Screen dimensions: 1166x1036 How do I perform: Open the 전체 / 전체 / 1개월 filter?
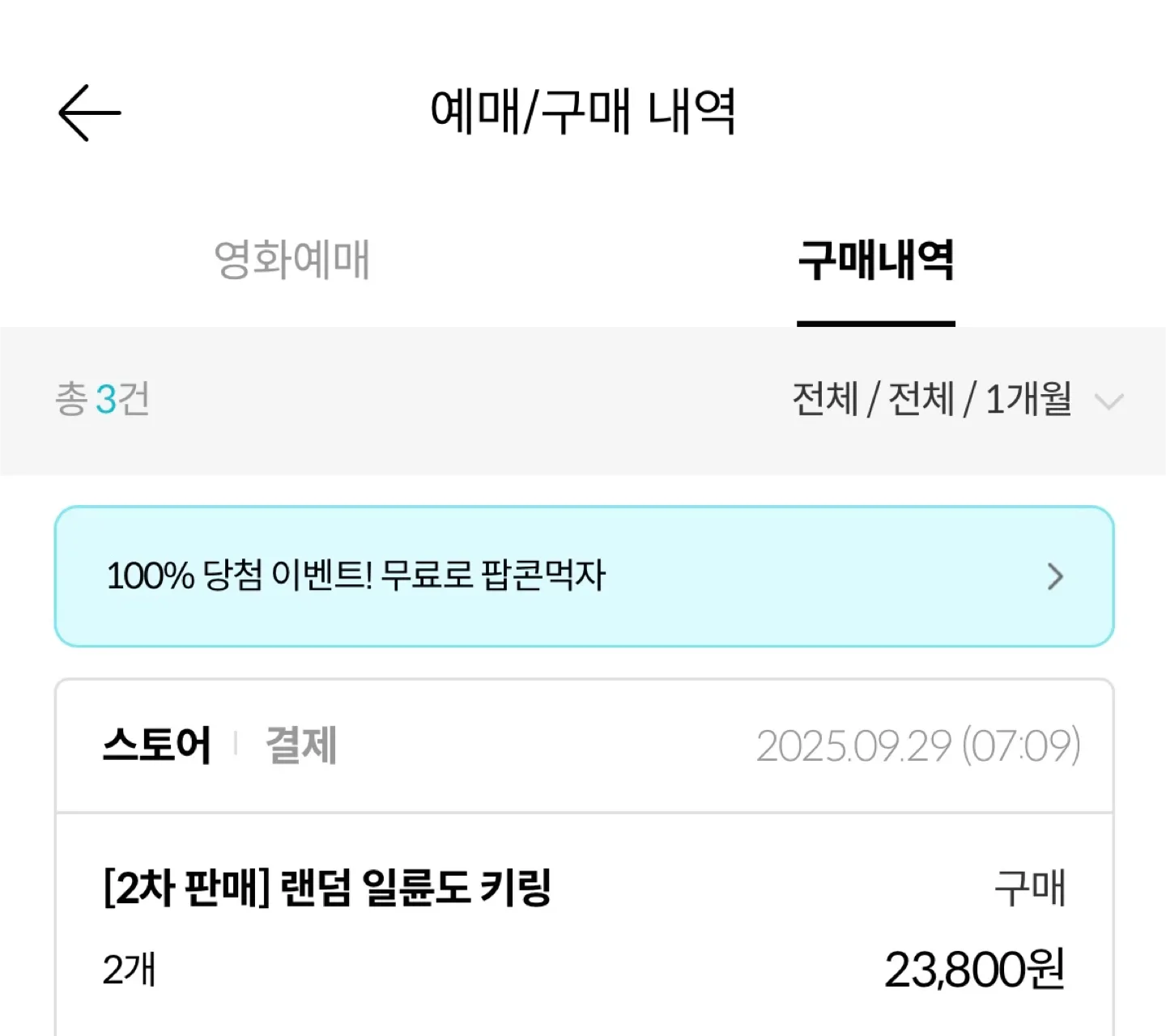931,399
